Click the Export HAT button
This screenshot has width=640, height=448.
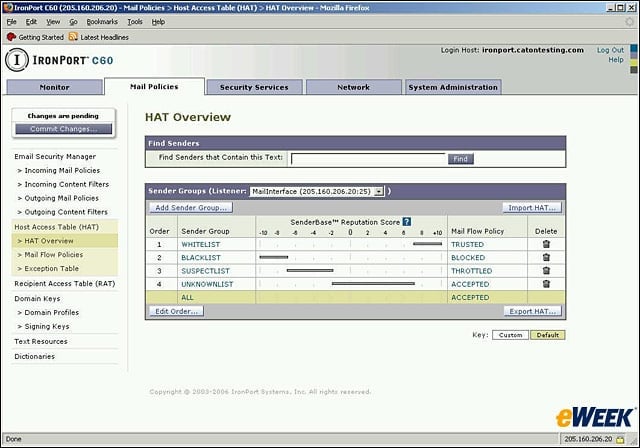point(533,311)
